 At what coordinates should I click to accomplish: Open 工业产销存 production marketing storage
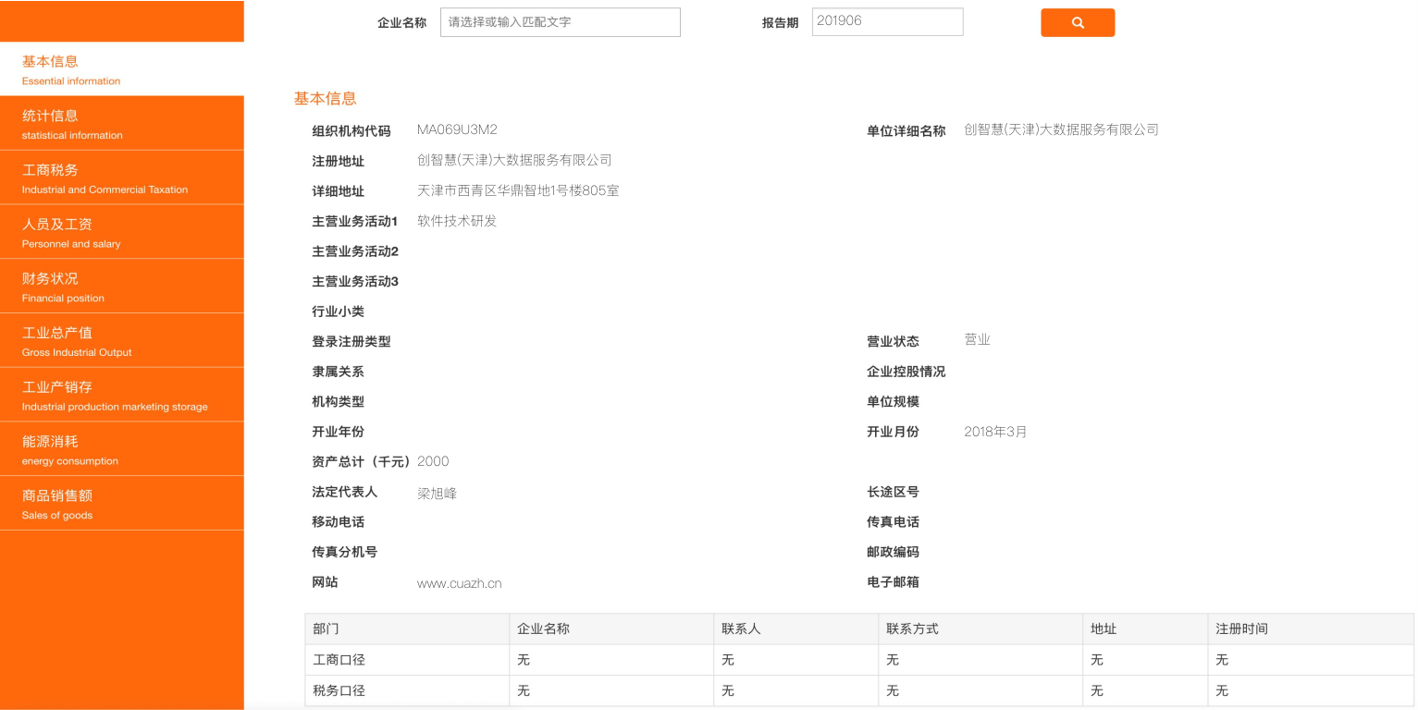[x=122, y=395]
